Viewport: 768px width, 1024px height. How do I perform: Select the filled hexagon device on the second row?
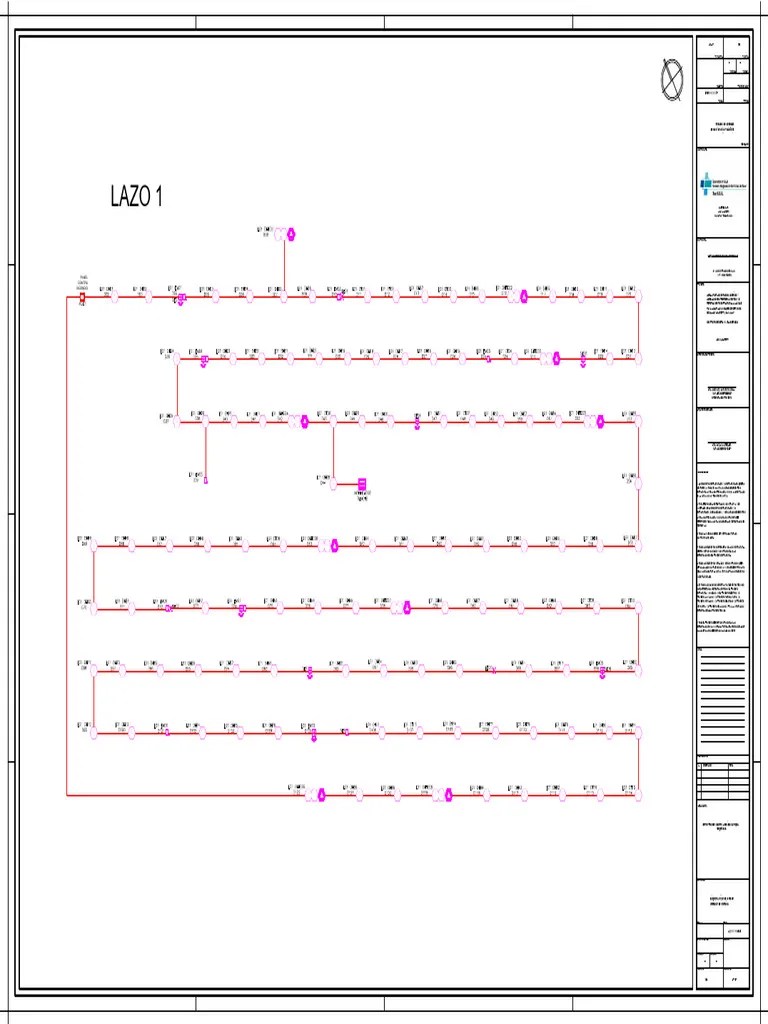click(556, 359)
